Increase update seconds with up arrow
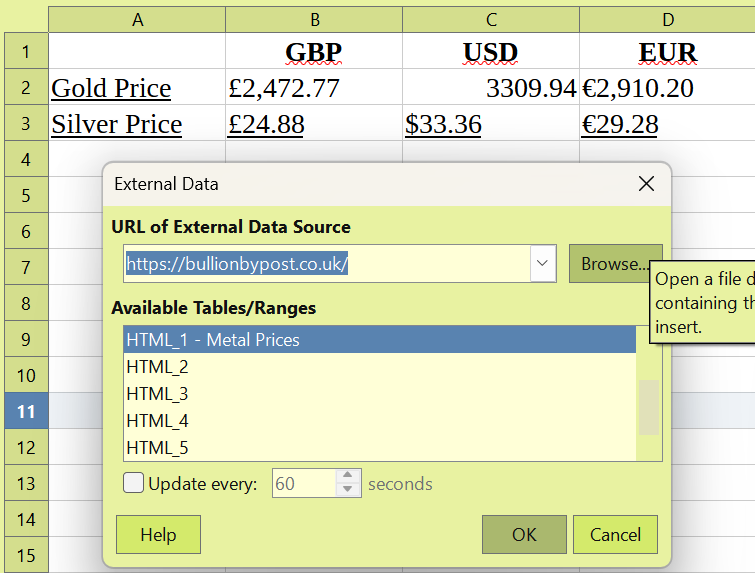755x573 pixels. (348, 476)
